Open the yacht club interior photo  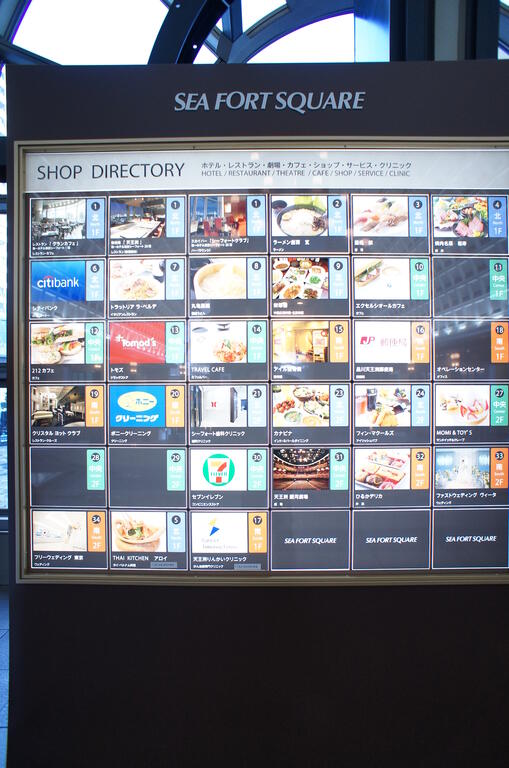point(58,407)
